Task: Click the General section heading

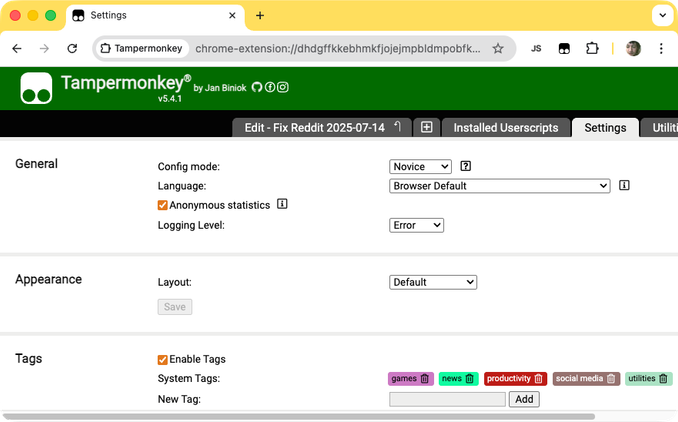Action: pyautogui.click(x=36, y=164)
